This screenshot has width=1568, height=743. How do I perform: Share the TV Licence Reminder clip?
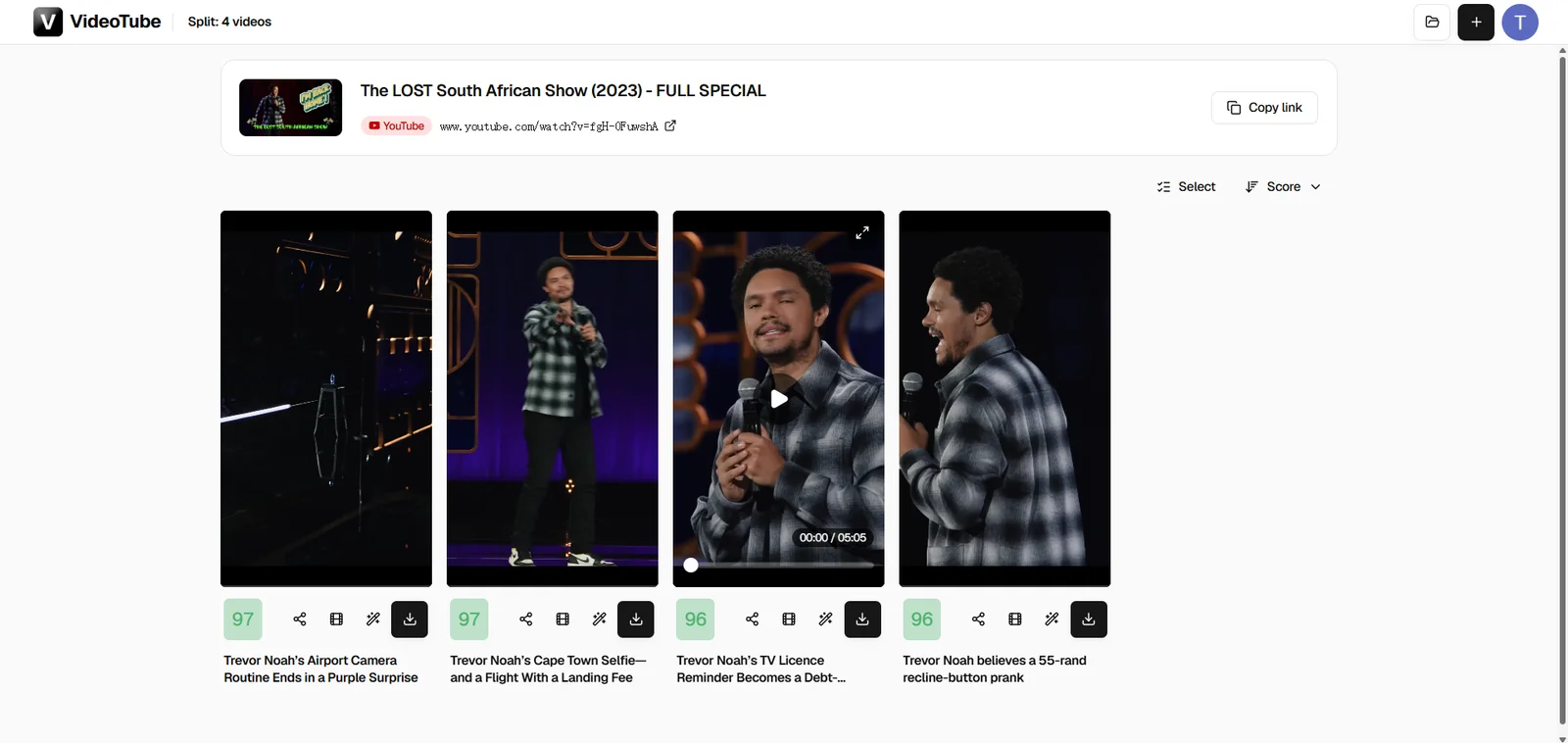pyautogui.click(x=753, y=619)
